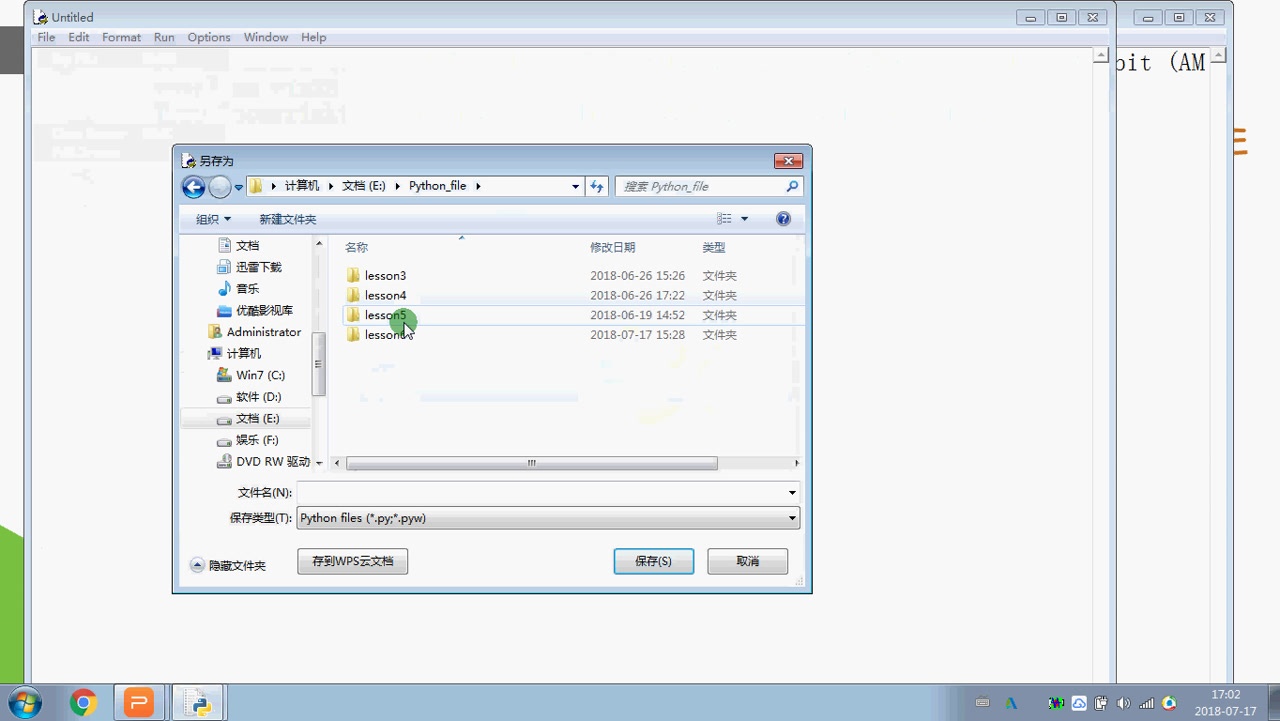Select 音乐 library in the sidebar
Viewport: 1280px width, 721px height.
pyautogui.click(x=247, y=288)
